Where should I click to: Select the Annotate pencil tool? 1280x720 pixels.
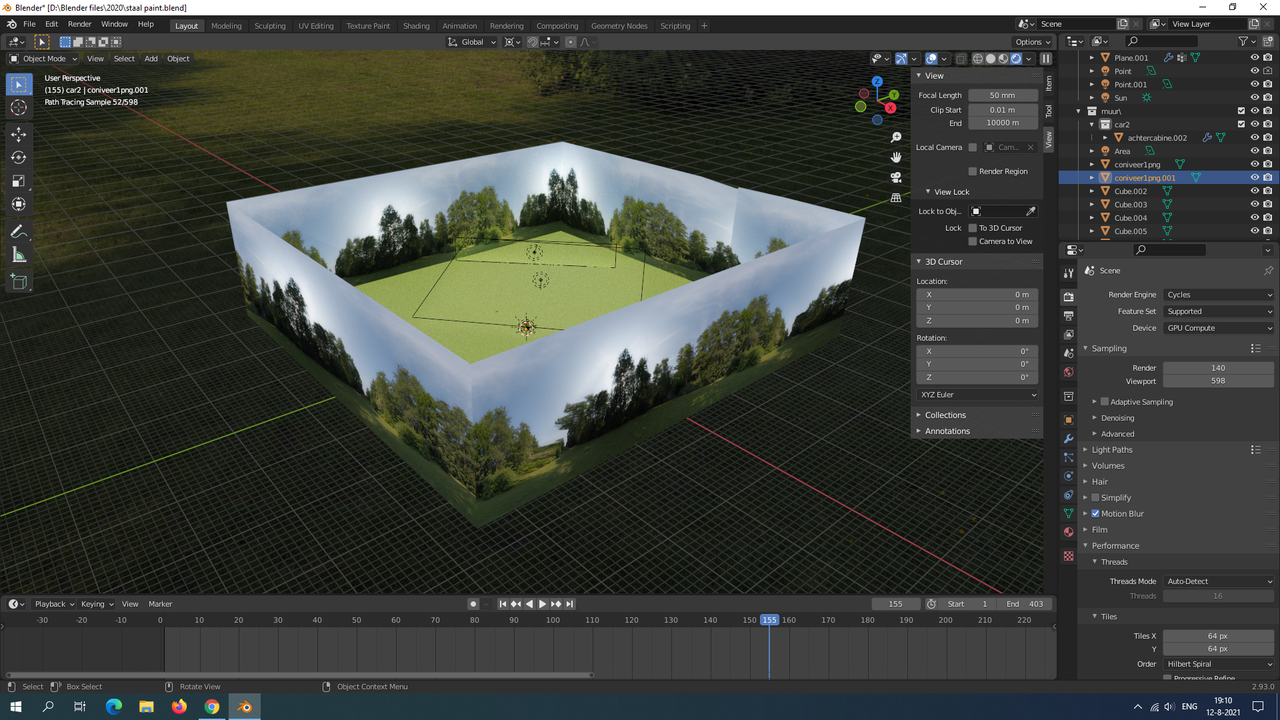pos(19,231)
